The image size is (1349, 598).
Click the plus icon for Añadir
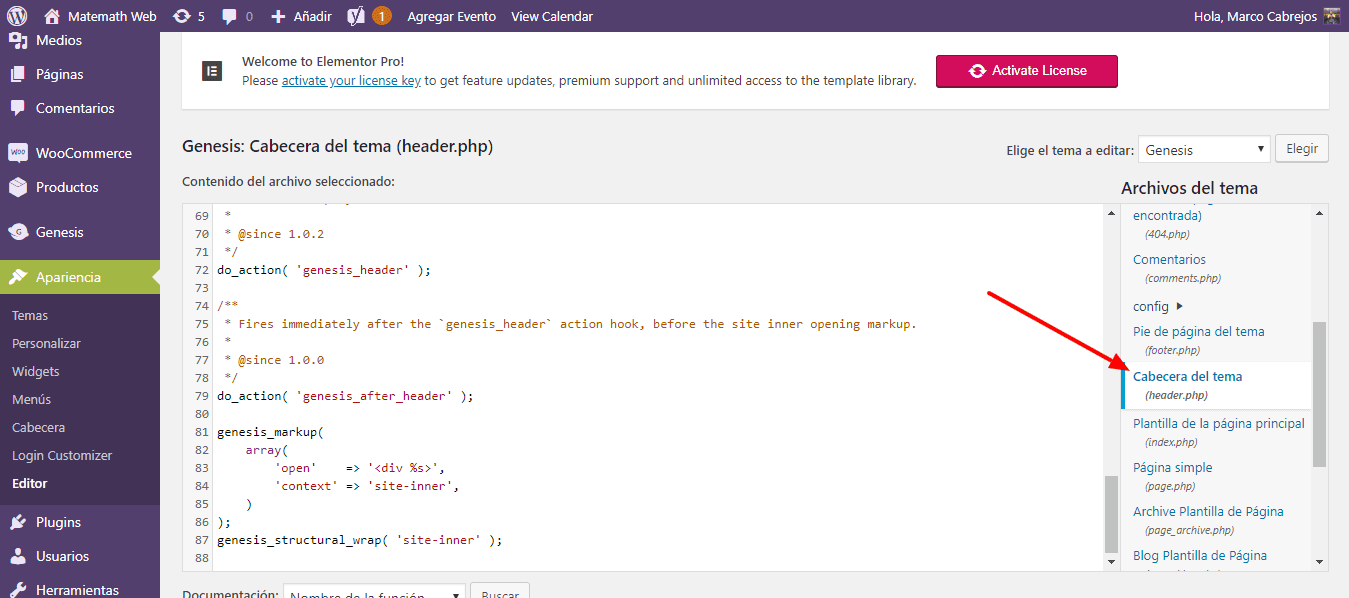(278, 16)
